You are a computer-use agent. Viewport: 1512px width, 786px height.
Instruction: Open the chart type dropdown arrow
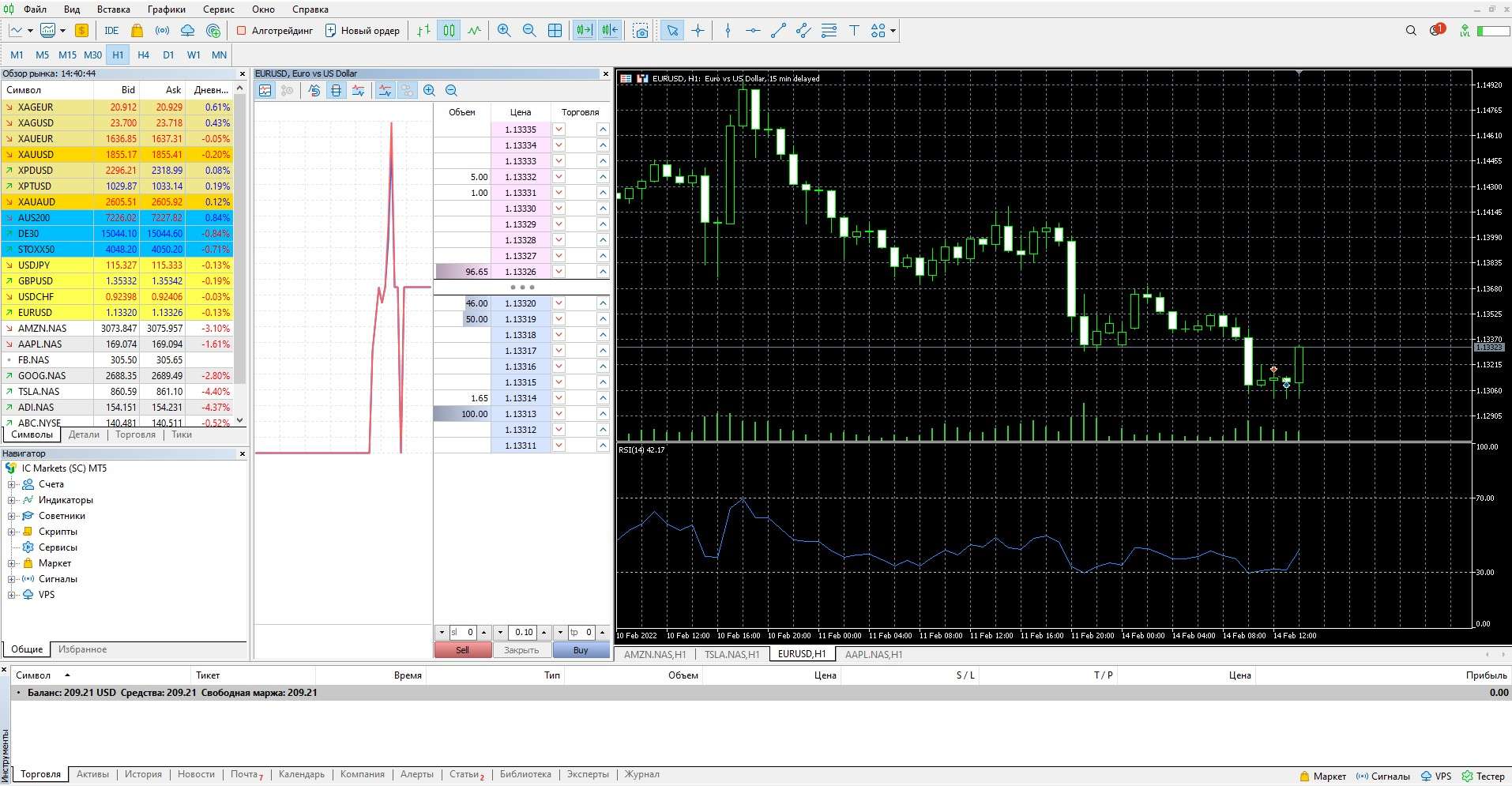pyautogui.click(x=30, y=31)
